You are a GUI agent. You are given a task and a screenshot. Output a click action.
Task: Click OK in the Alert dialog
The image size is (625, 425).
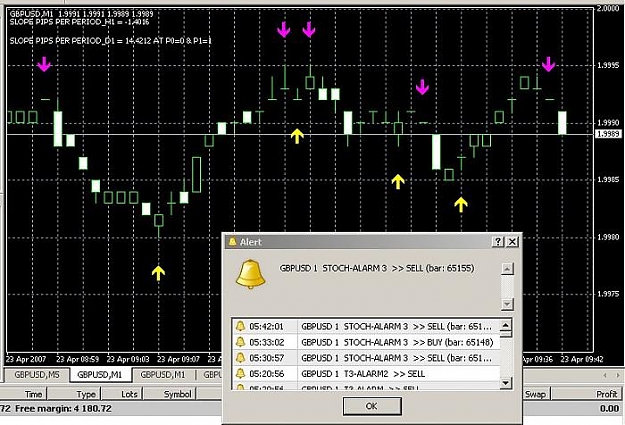372,406
